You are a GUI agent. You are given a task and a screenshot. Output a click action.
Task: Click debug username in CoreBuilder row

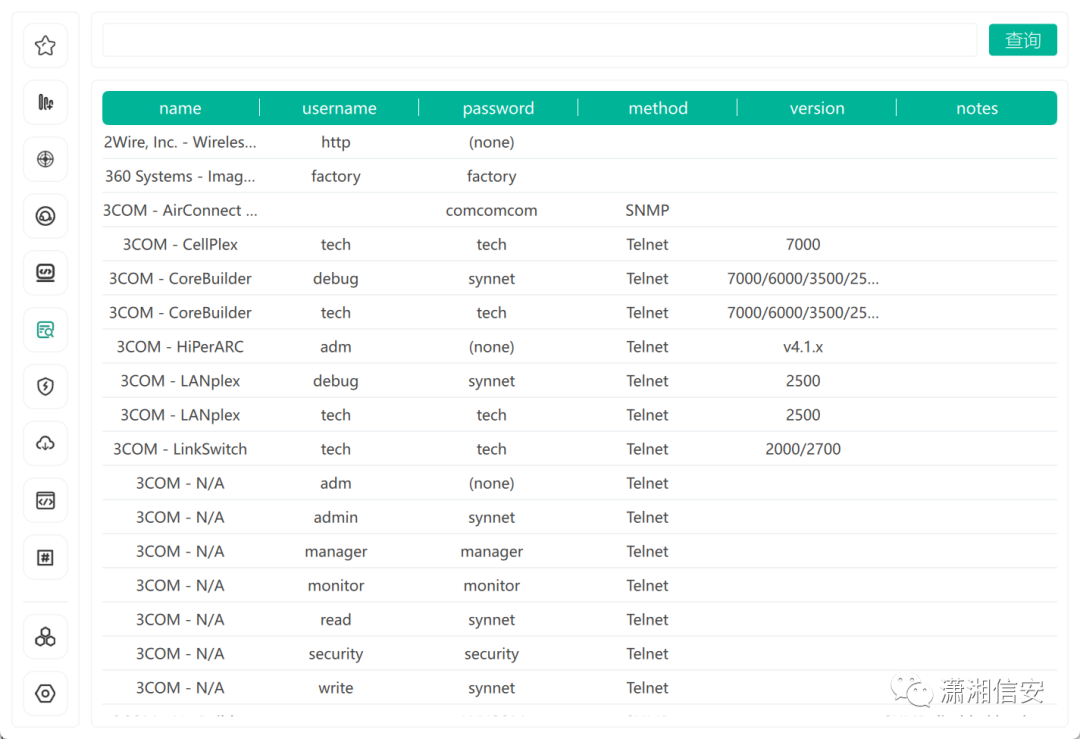click(335, 279)
